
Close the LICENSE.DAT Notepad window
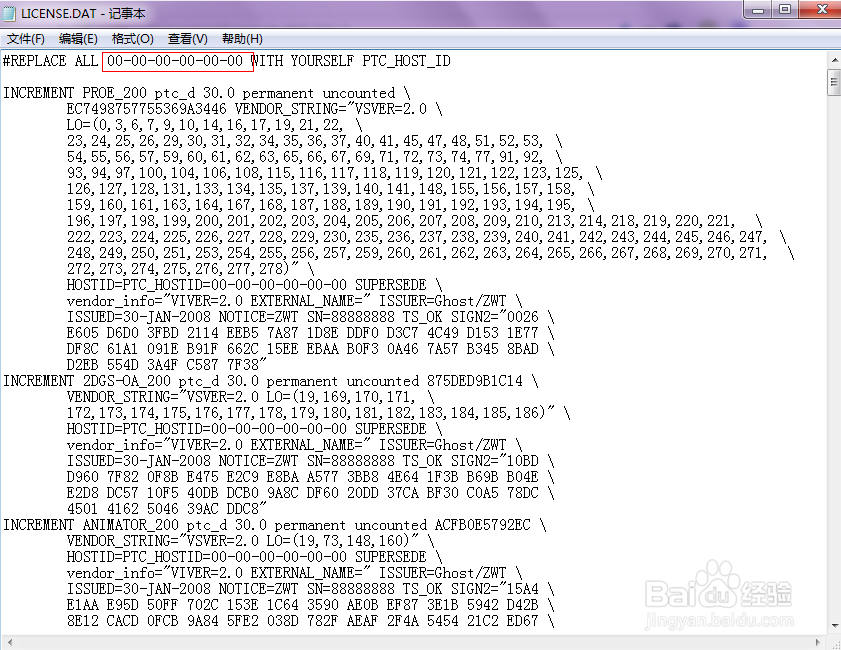click(821, 10)
